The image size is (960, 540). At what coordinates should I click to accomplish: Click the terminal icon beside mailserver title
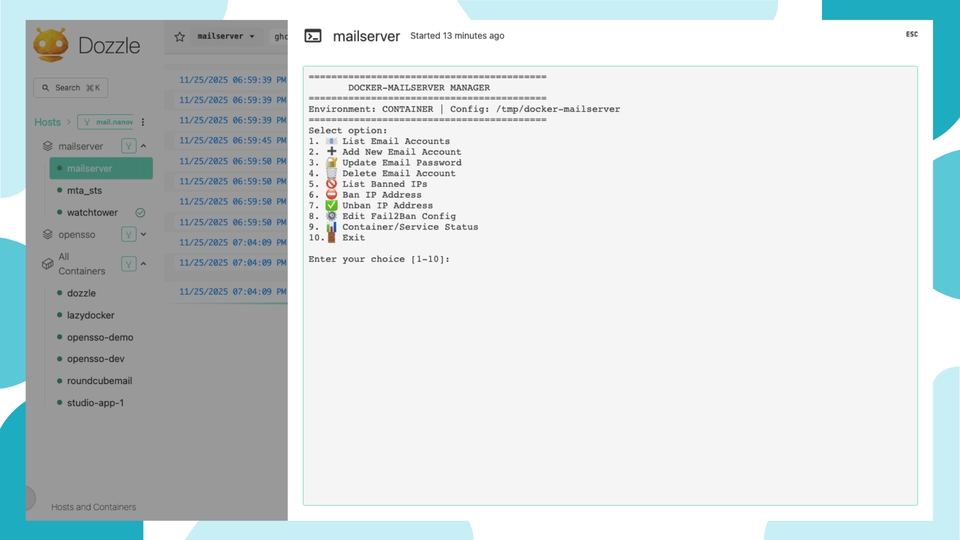point(313,36)
